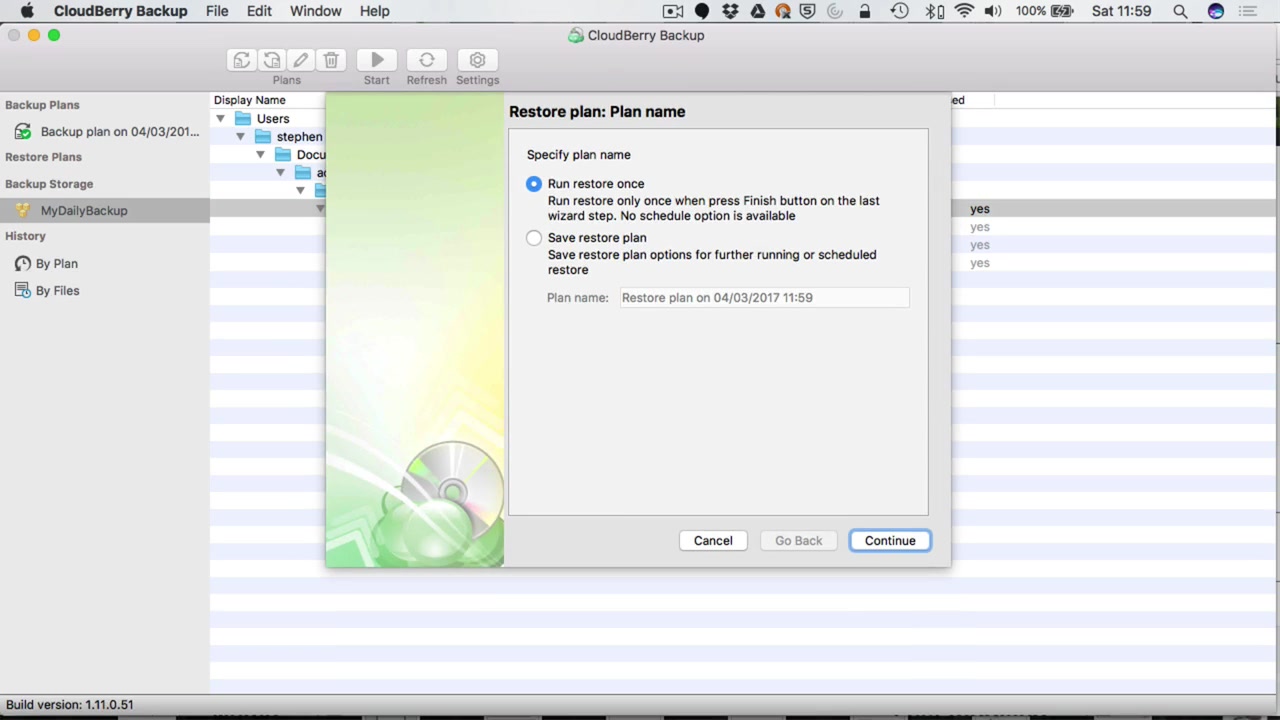Click the Google Drive menu bar icon
The width and height of the screenshot is (1280, 720).
(757, 11)
